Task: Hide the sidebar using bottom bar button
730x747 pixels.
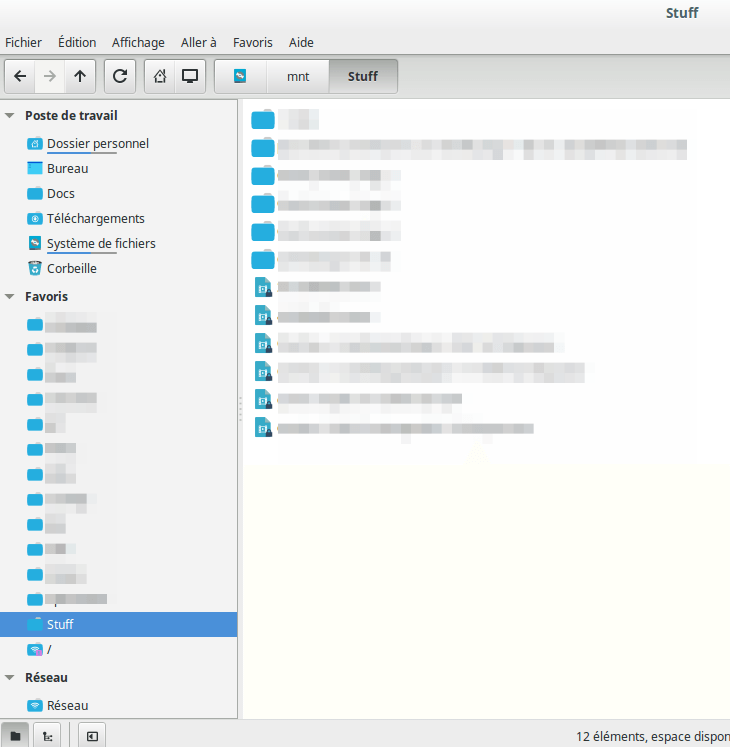Action: coord(92,736)
